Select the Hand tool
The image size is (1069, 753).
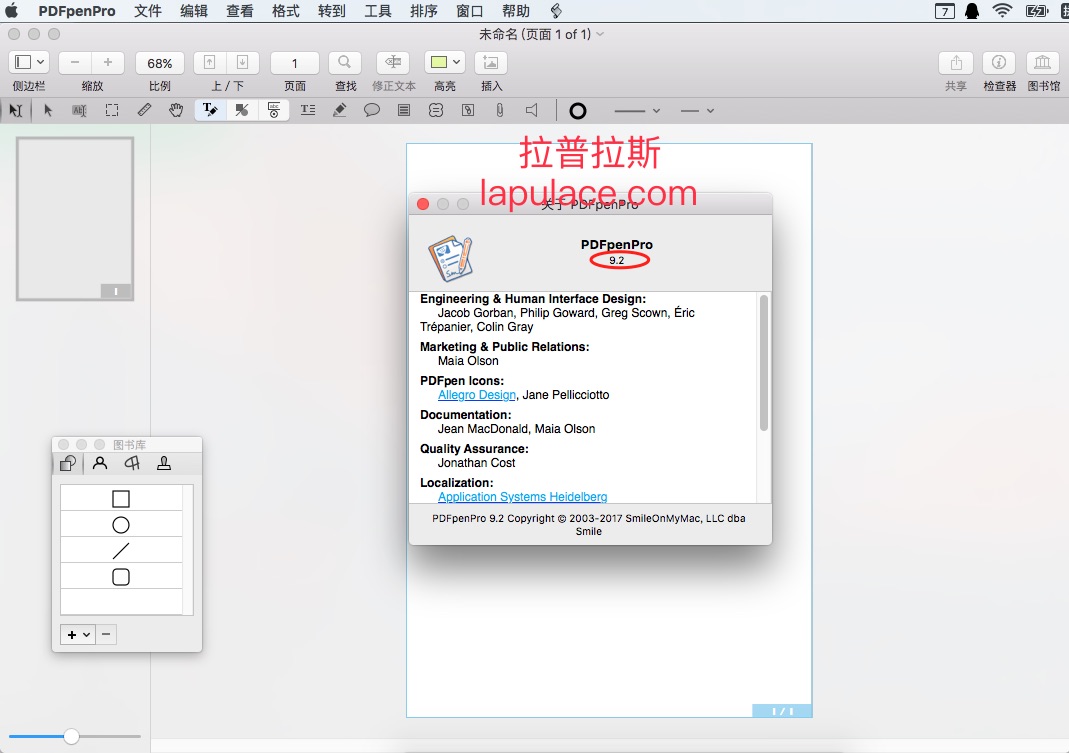pyautogui.click(x=176, y=110)
